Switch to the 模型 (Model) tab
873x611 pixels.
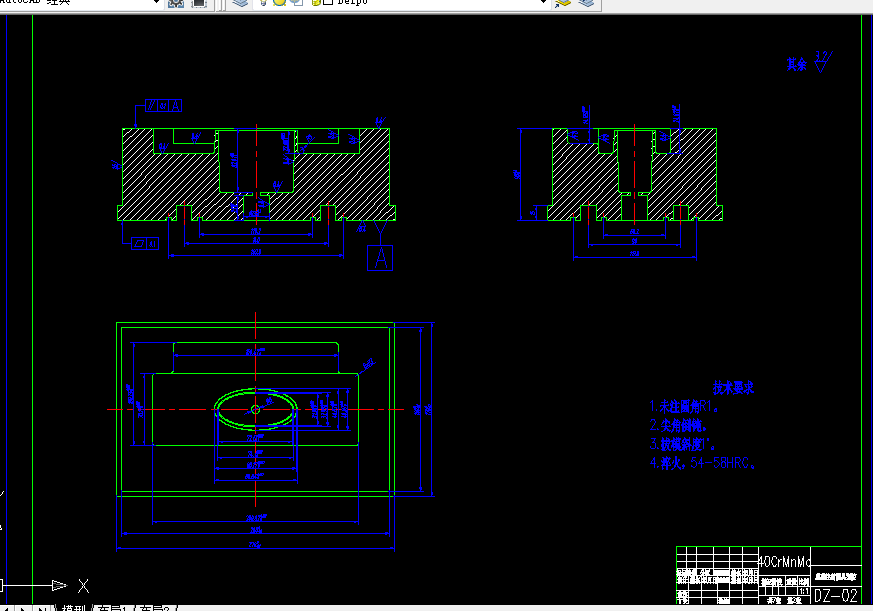[x=74, y=608]
